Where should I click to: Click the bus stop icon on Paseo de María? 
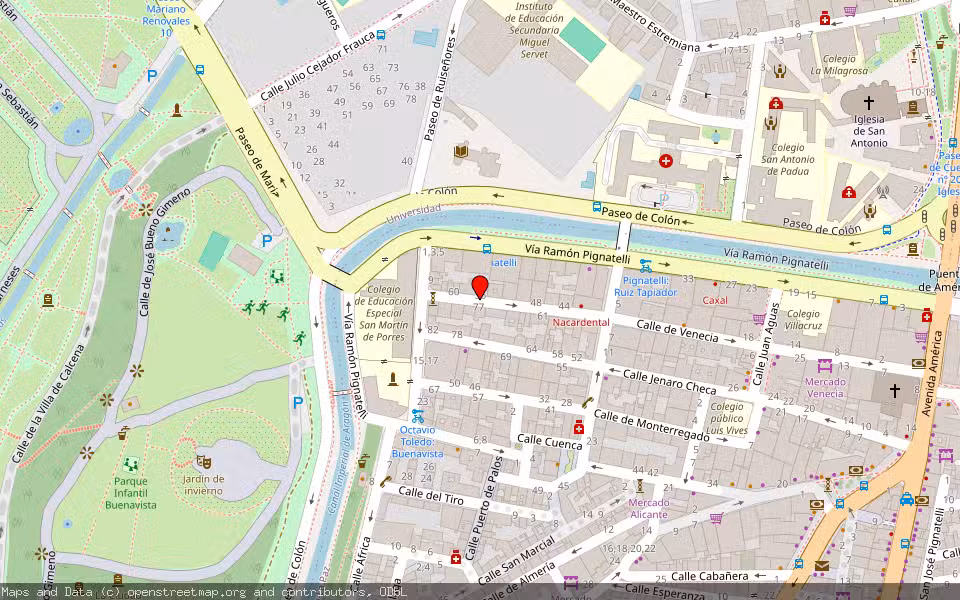pyautogui.click(x=200, y=70)
